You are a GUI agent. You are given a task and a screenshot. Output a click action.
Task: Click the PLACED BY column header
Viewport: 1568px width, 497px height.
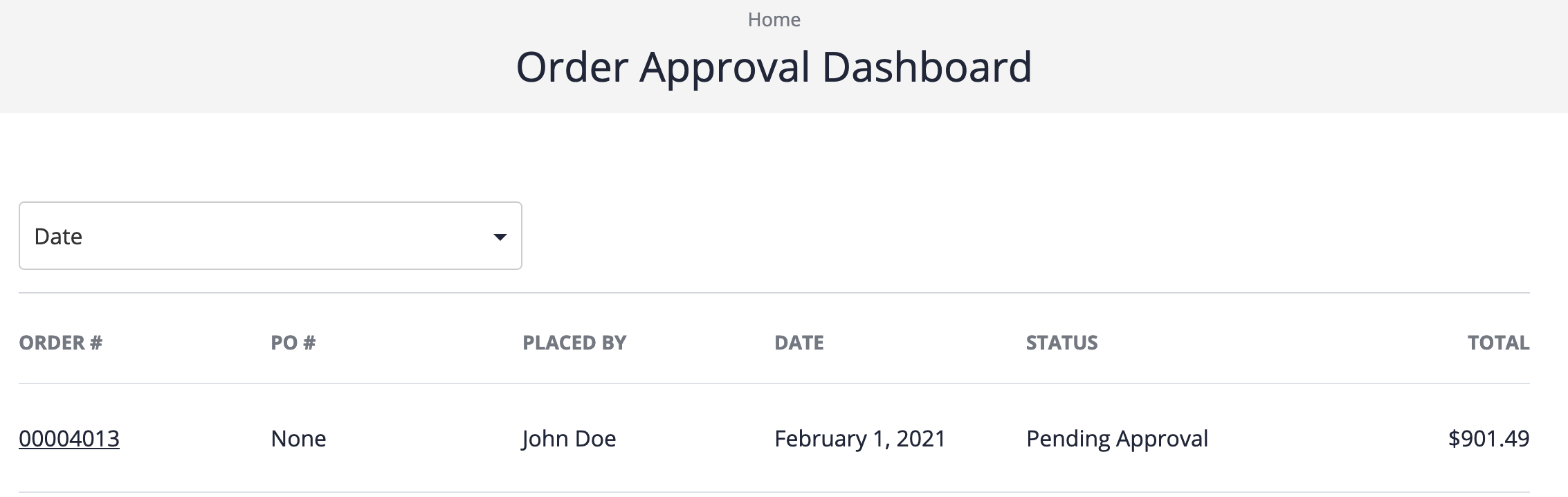(574, 343)
